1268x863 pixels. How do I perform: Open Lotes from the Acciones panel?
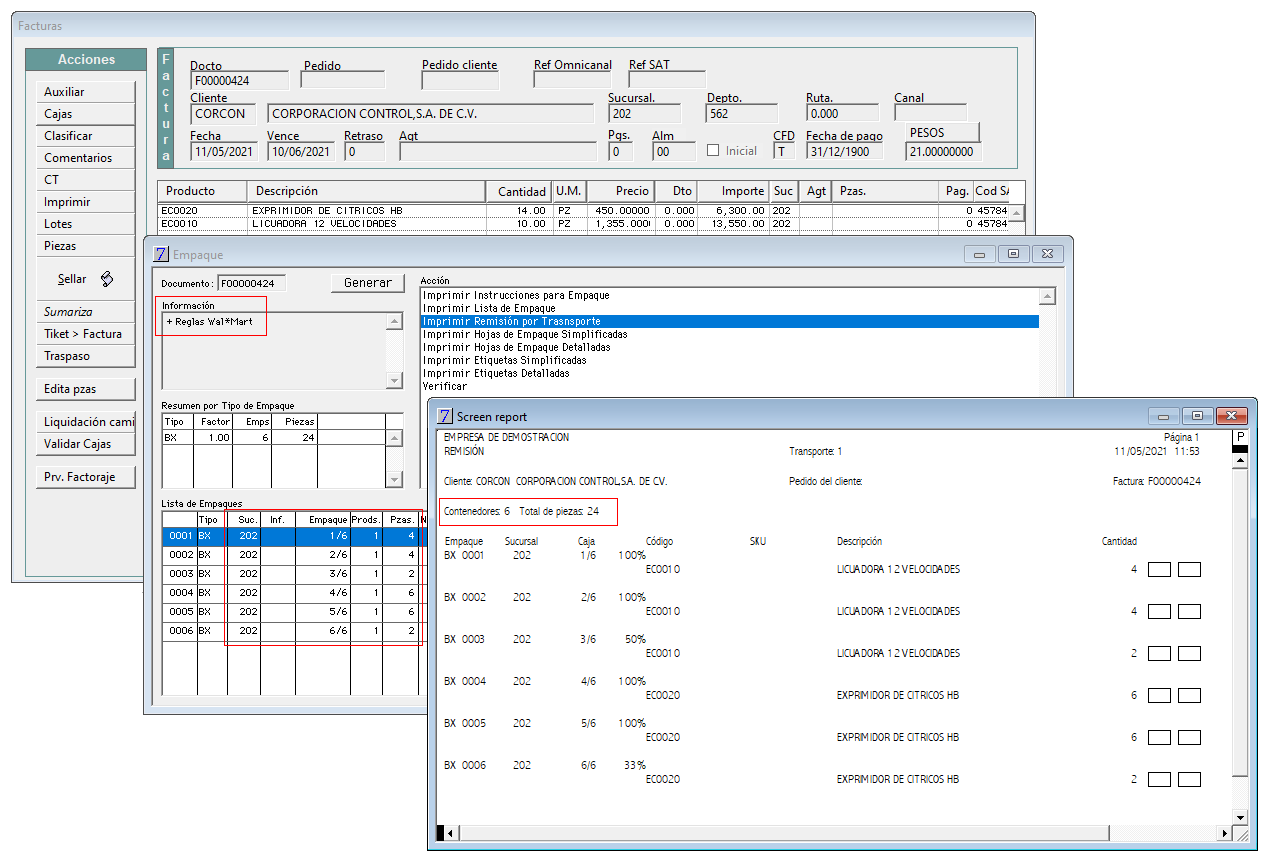tap(85, 224)
